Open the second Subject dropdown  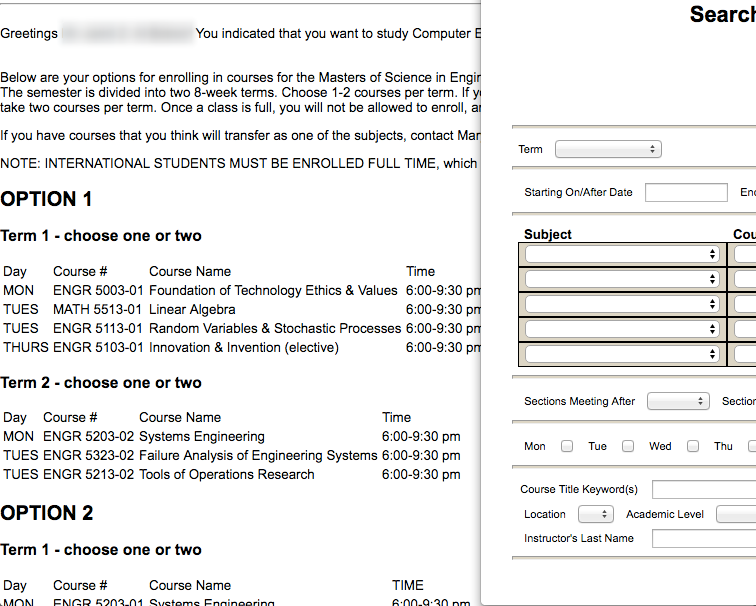[x=622, y=279]
